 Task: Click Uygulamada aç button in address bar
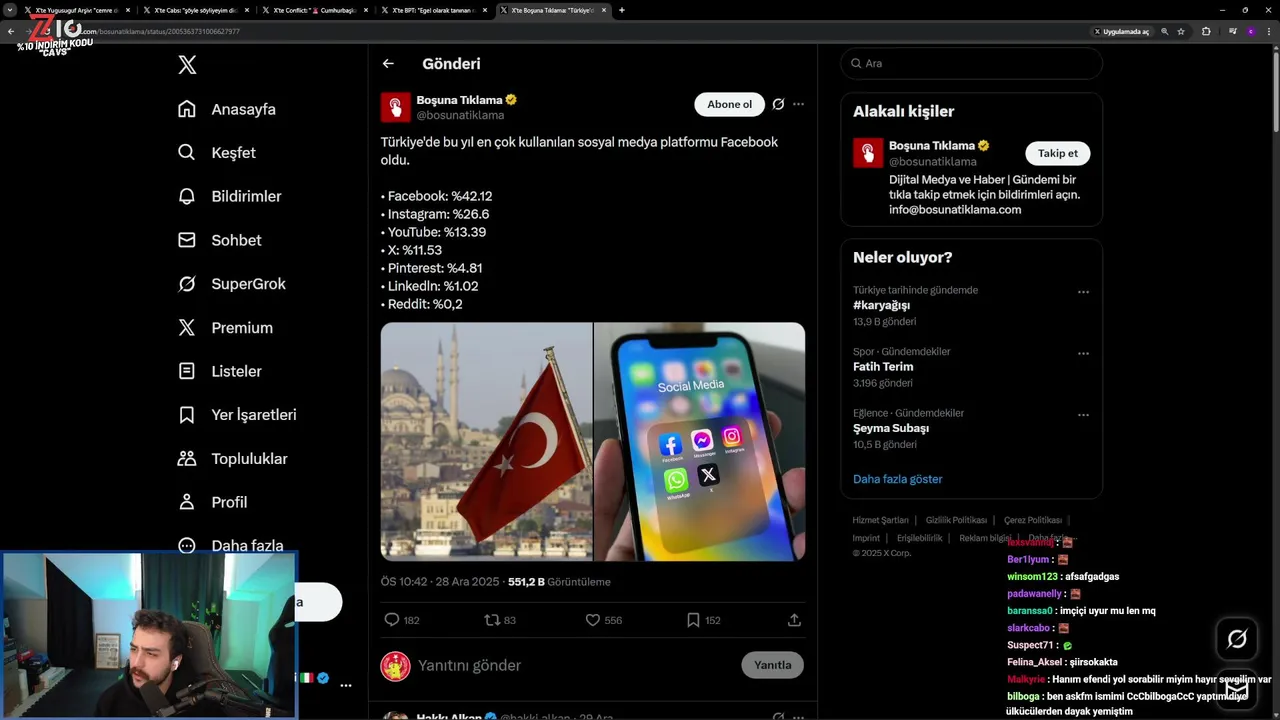(x=1121, y=31)
